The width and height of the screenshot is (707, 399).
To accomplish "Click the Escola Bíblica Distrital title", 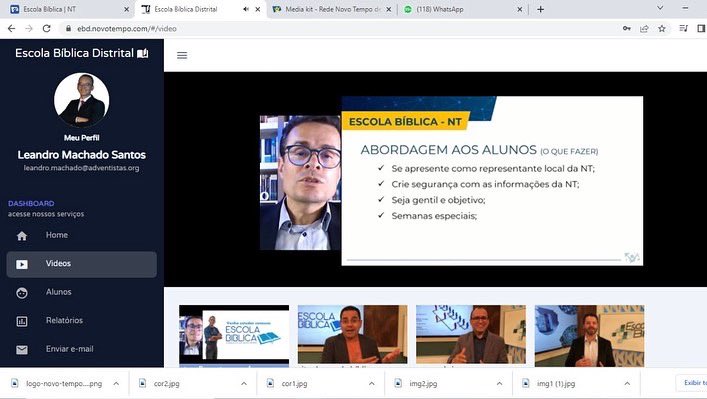I will tap(74, 53).
